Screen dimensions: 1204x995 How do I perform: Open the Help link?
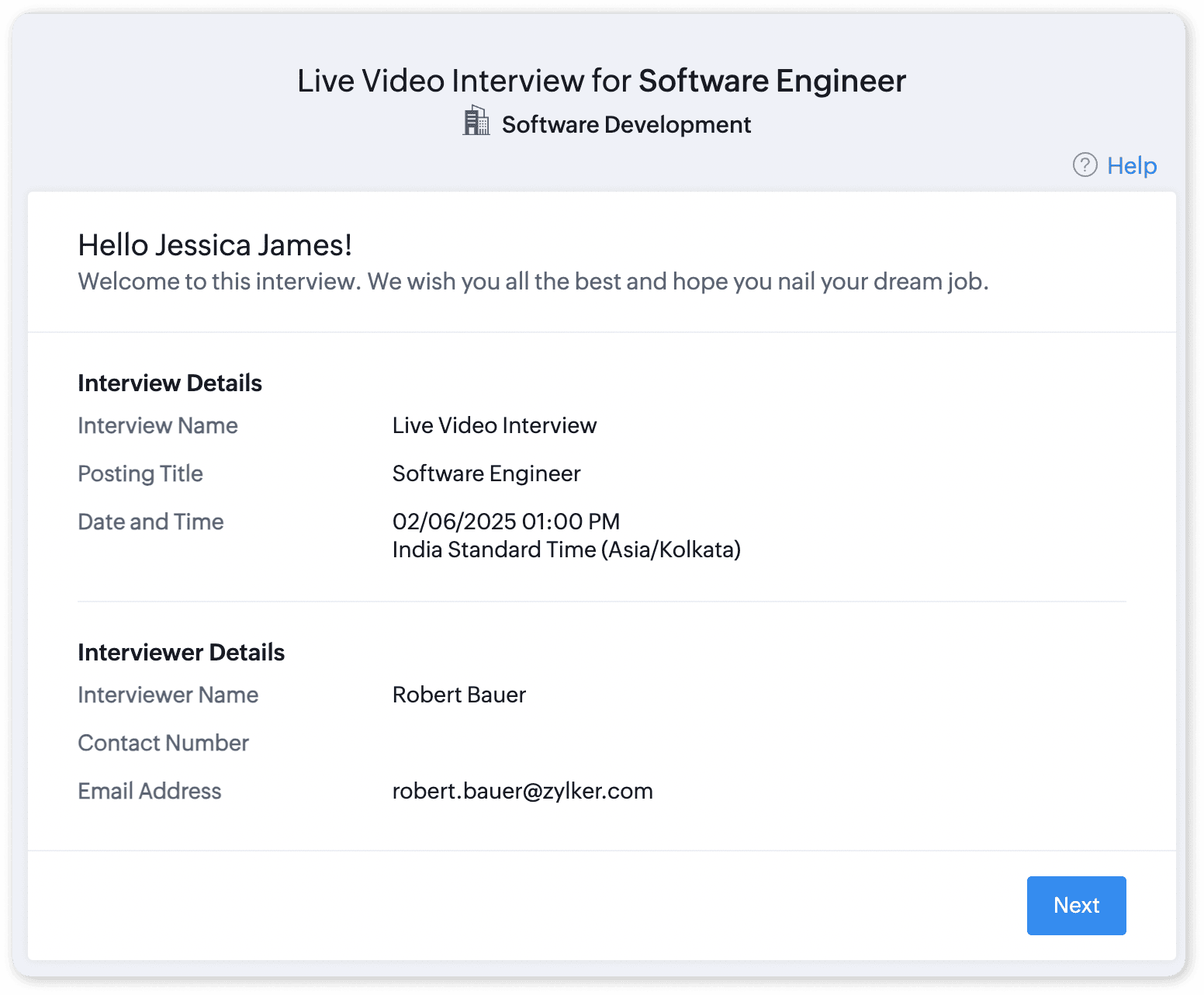coord(1131,165)
